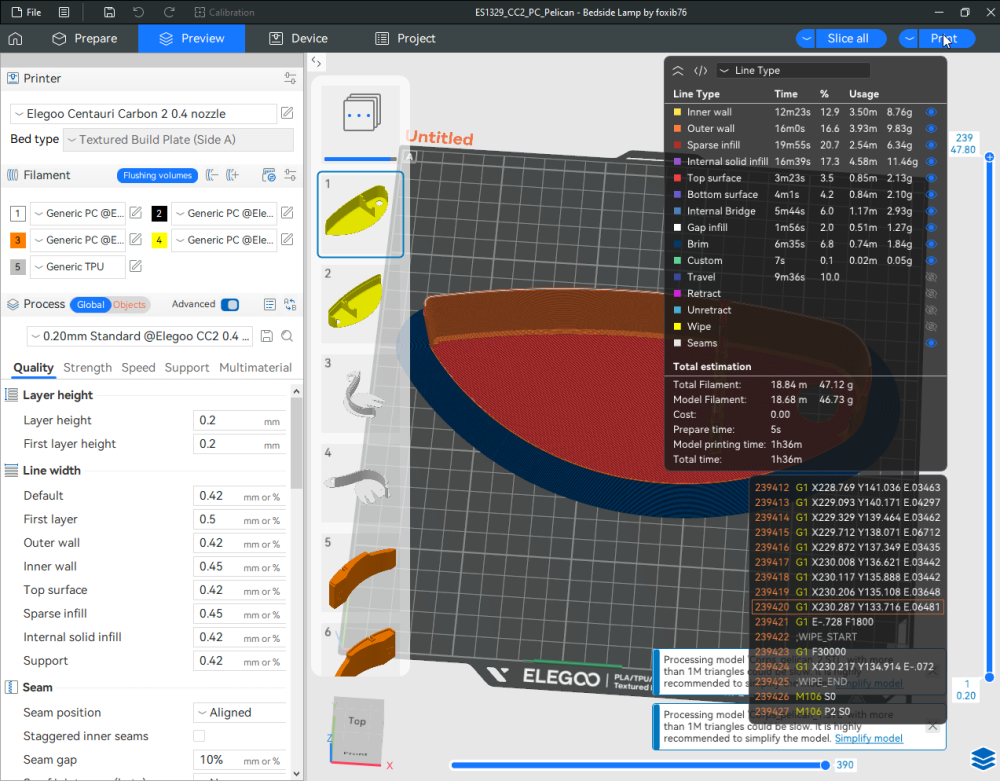Open printer settings sliders icon
1000x781 pixels.
[290, 78]
